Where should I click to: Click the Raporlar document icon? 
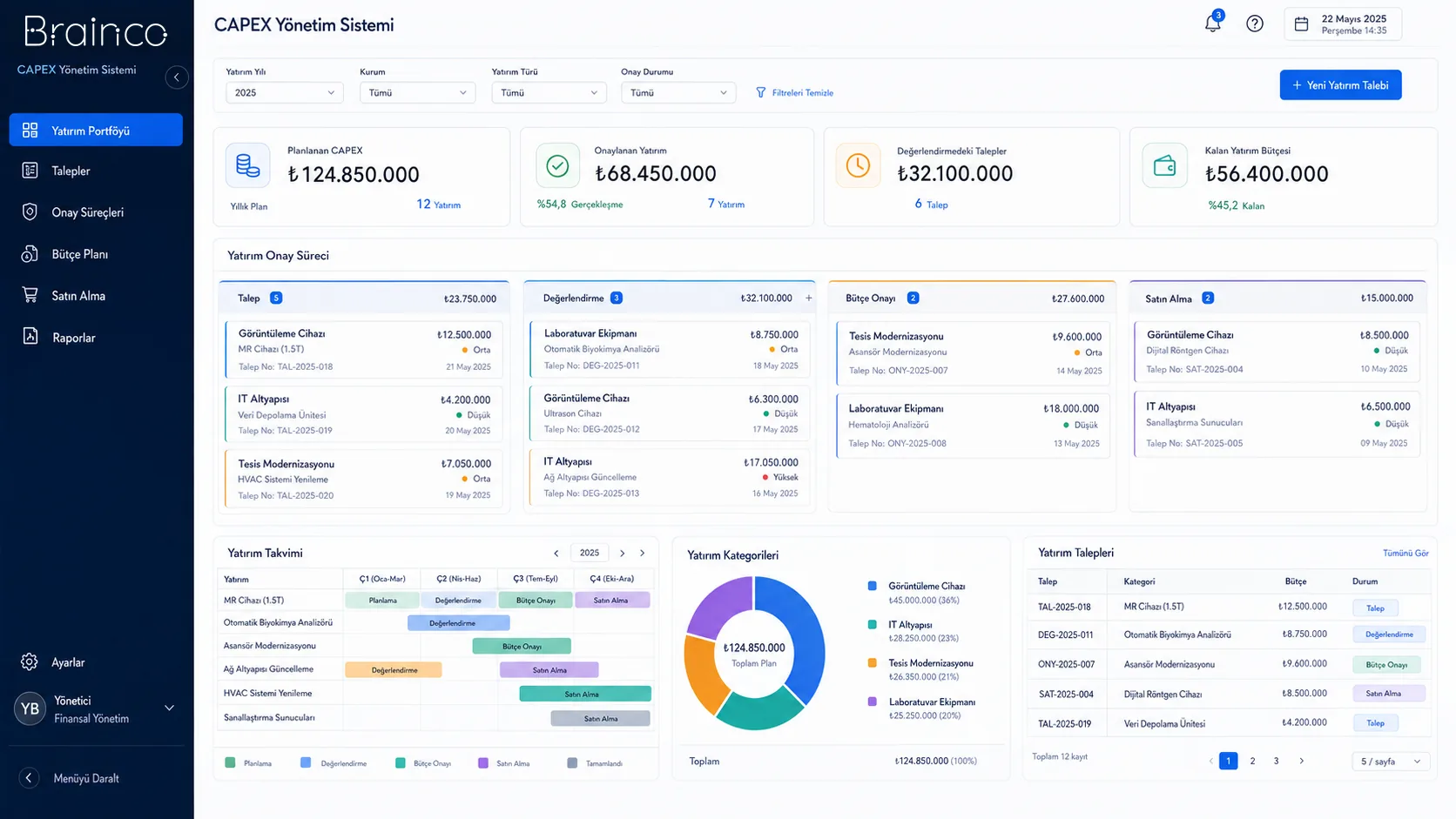tap(30, 337)
